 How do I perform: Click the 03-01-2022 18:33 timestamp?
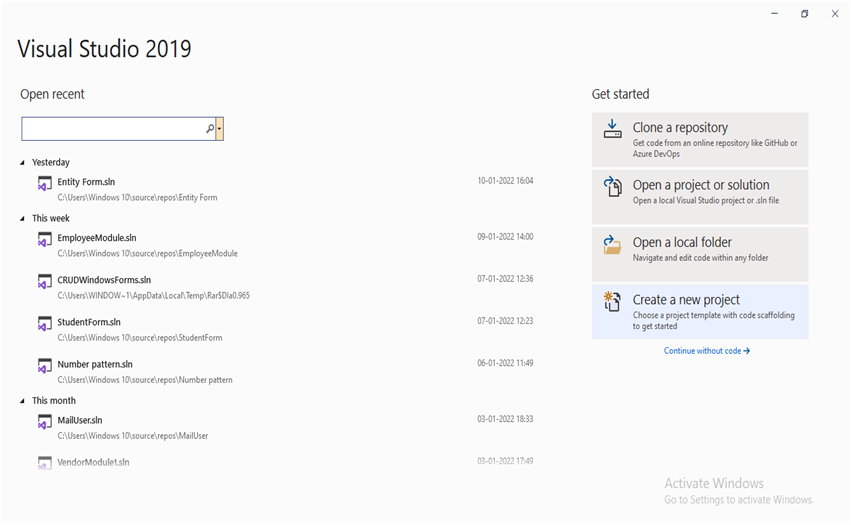coord(505,419)
